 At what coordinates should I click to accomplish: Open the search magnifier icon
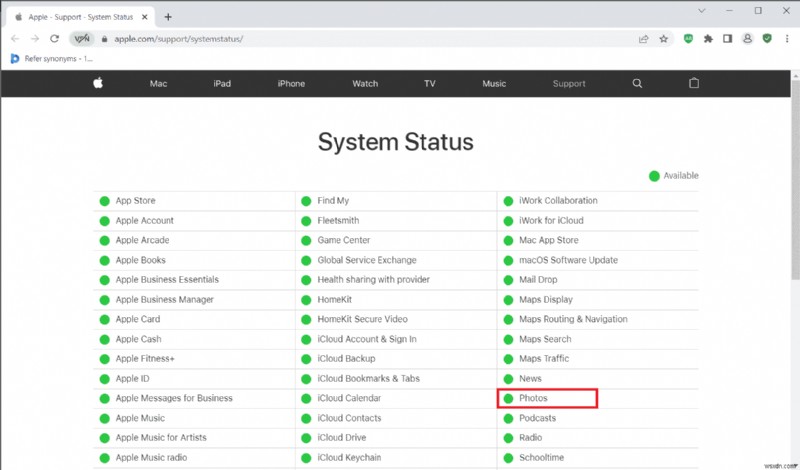pos(637,83)
